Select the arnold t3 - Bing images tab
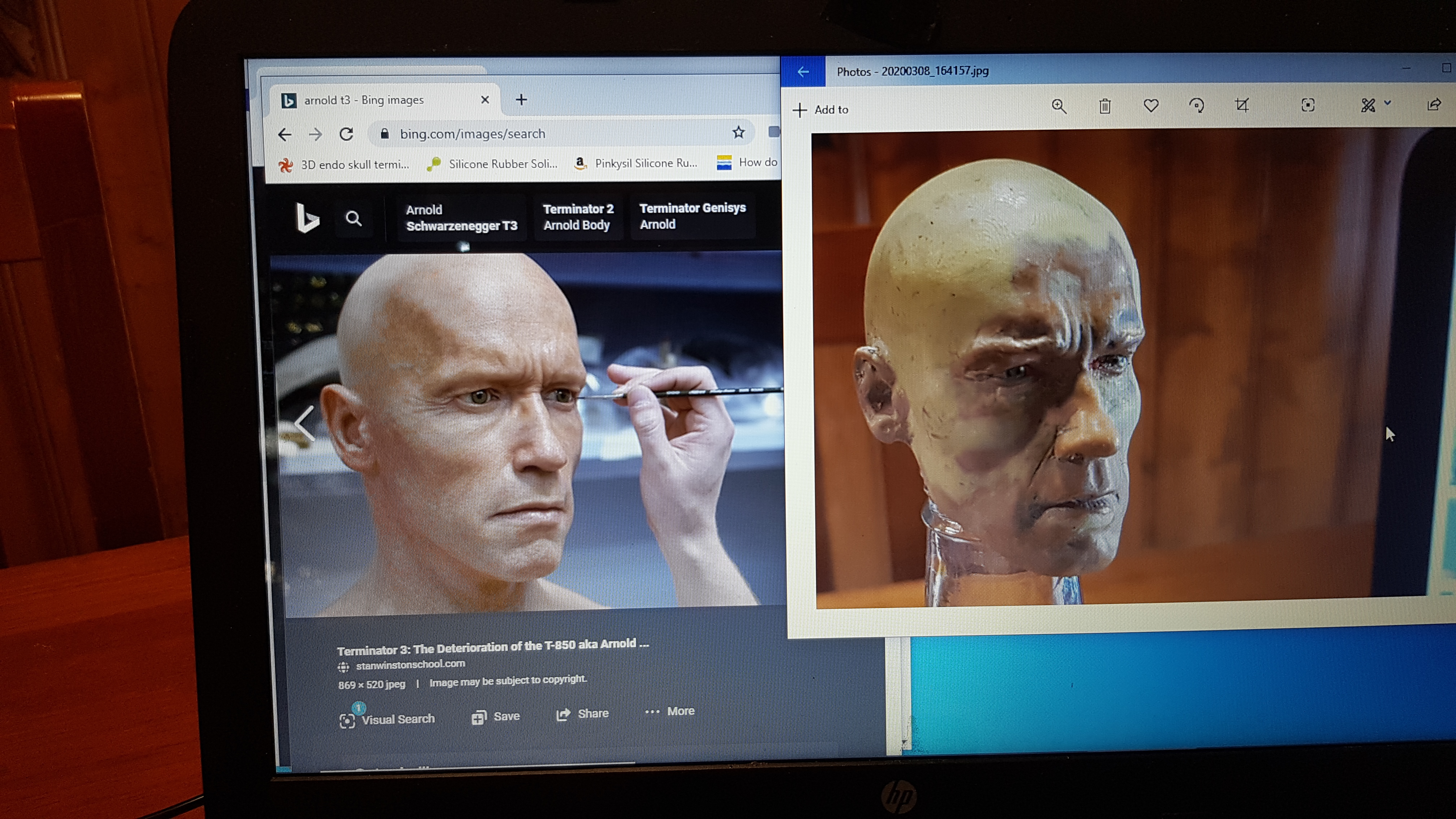This screenshot has width=1456, height=819. point(384,100)
